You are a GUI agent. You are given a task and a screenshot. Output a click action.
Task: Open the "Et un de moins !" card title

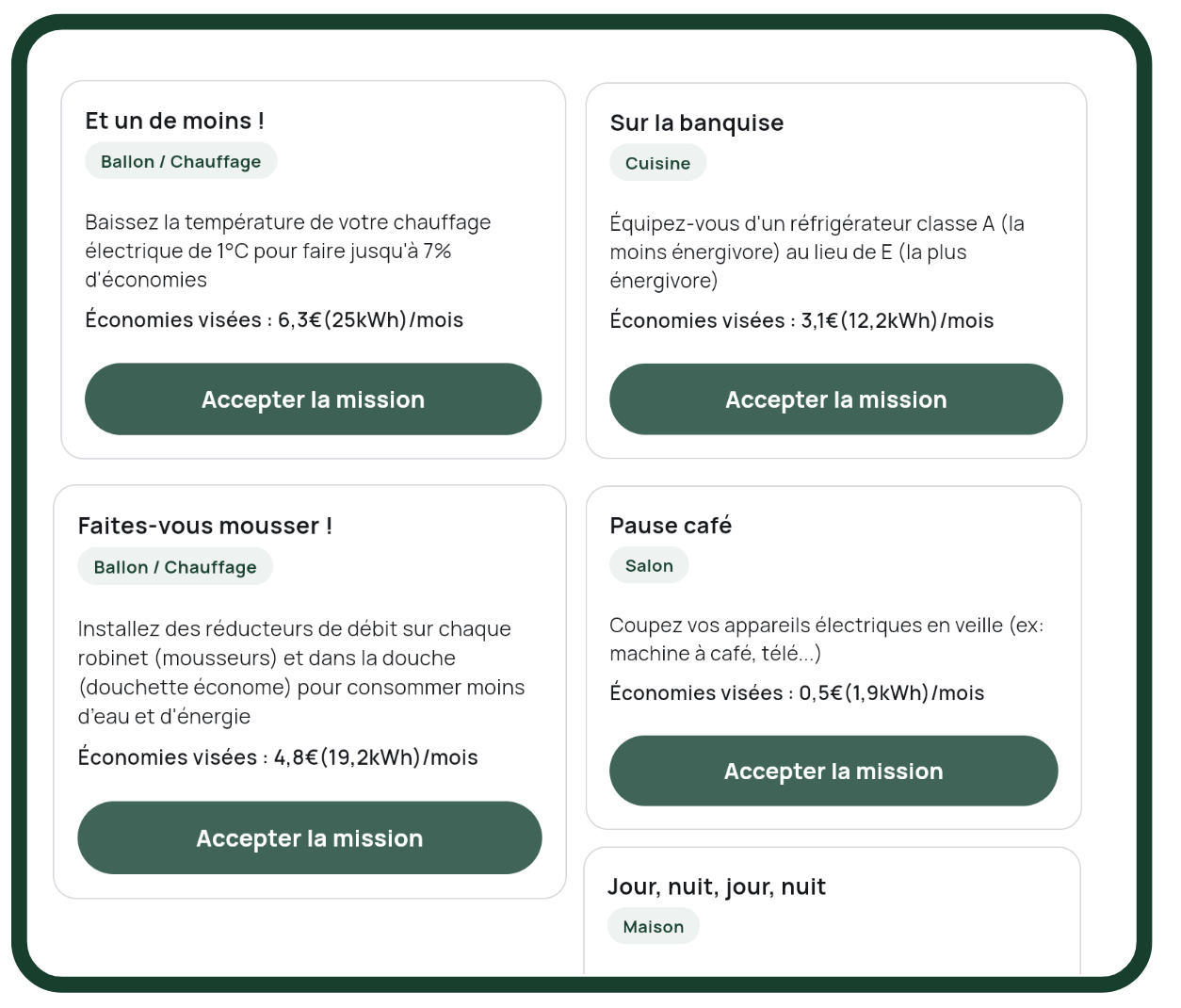pyautogui.click(x=174, y=121)
